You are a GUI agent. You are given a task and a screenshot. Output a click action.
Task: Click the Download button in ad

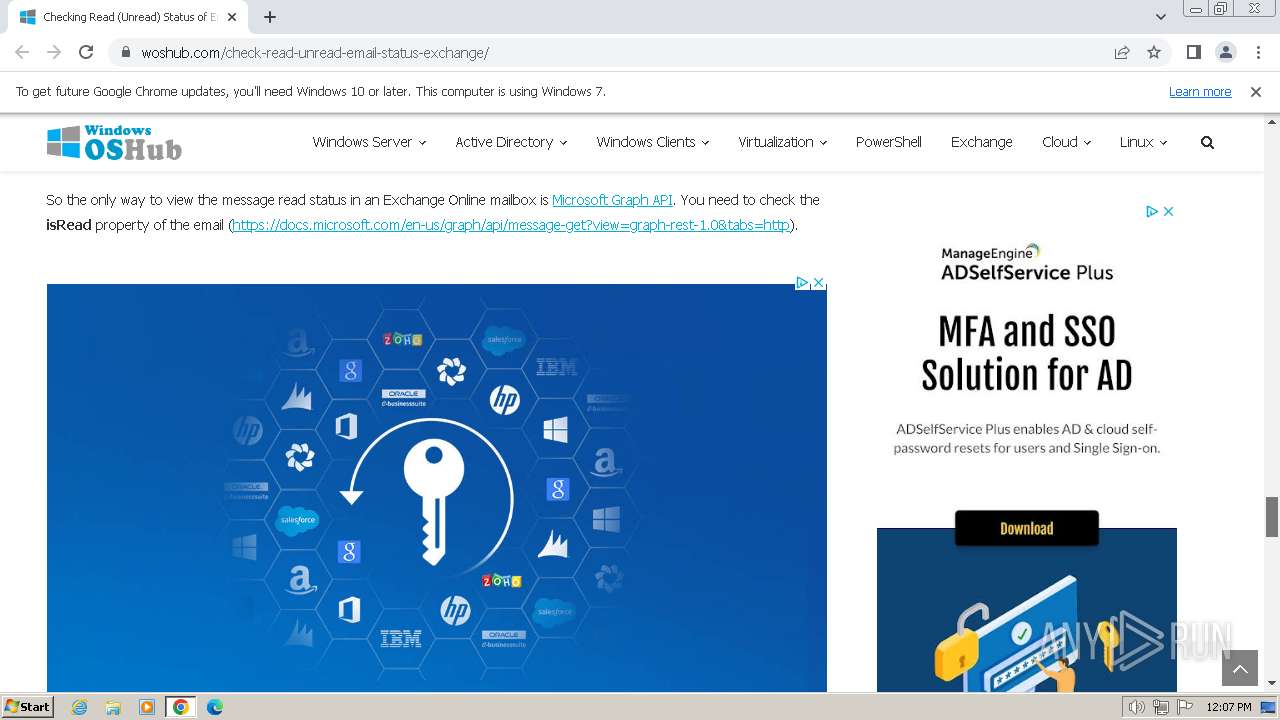pos(1027,528)
